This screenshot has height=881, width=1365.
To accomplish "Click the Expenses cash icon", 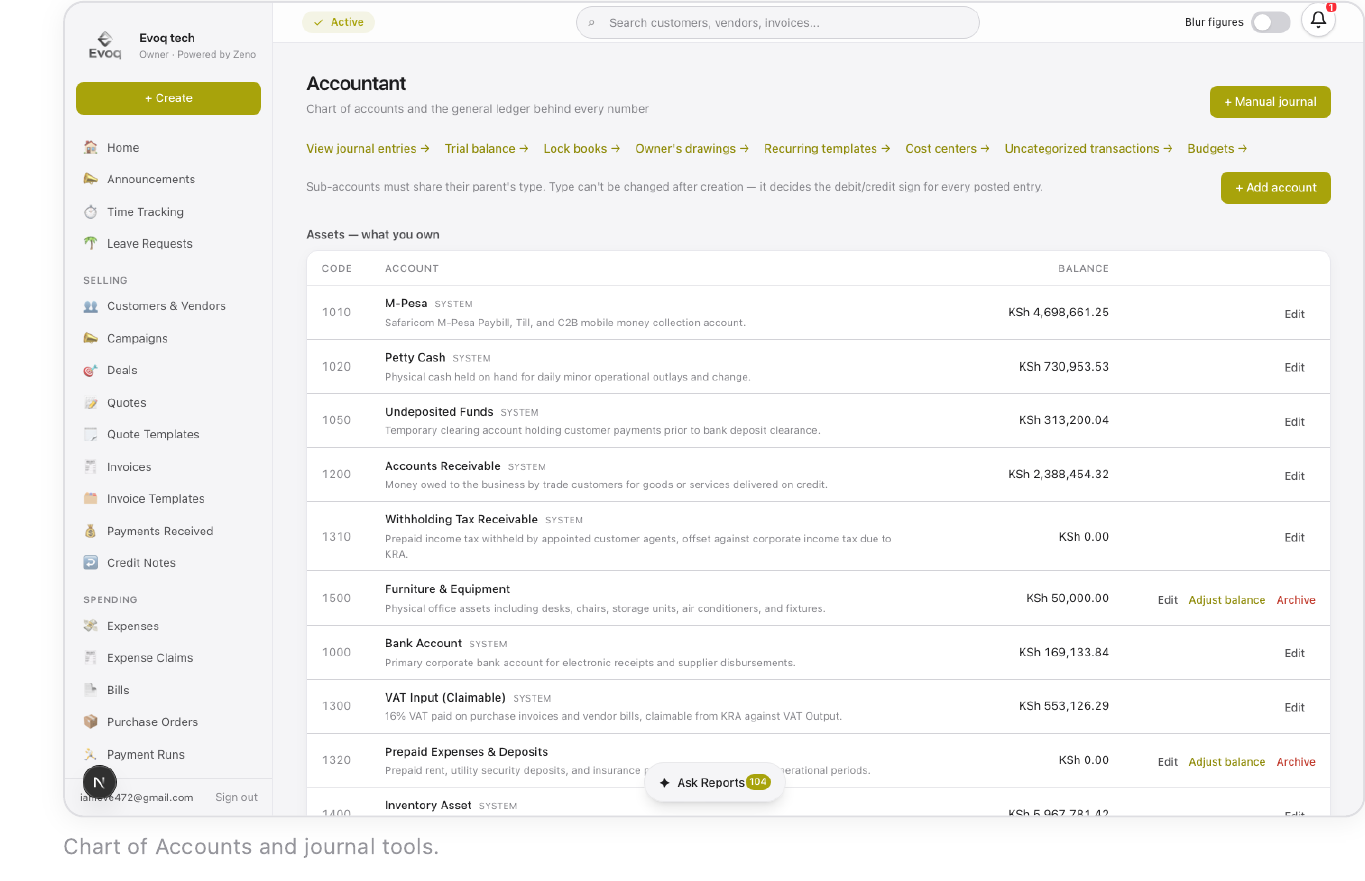I will tap(91, 626).
